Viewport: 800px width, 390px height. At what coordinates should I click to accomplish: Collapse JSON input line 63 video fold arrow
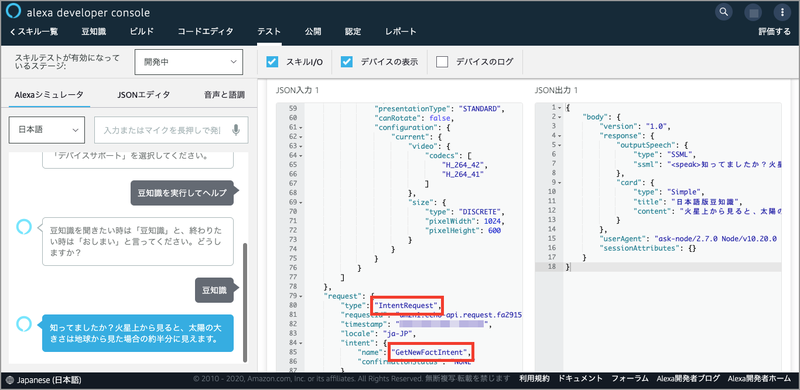pyautogui.click(x=301, y=146)
